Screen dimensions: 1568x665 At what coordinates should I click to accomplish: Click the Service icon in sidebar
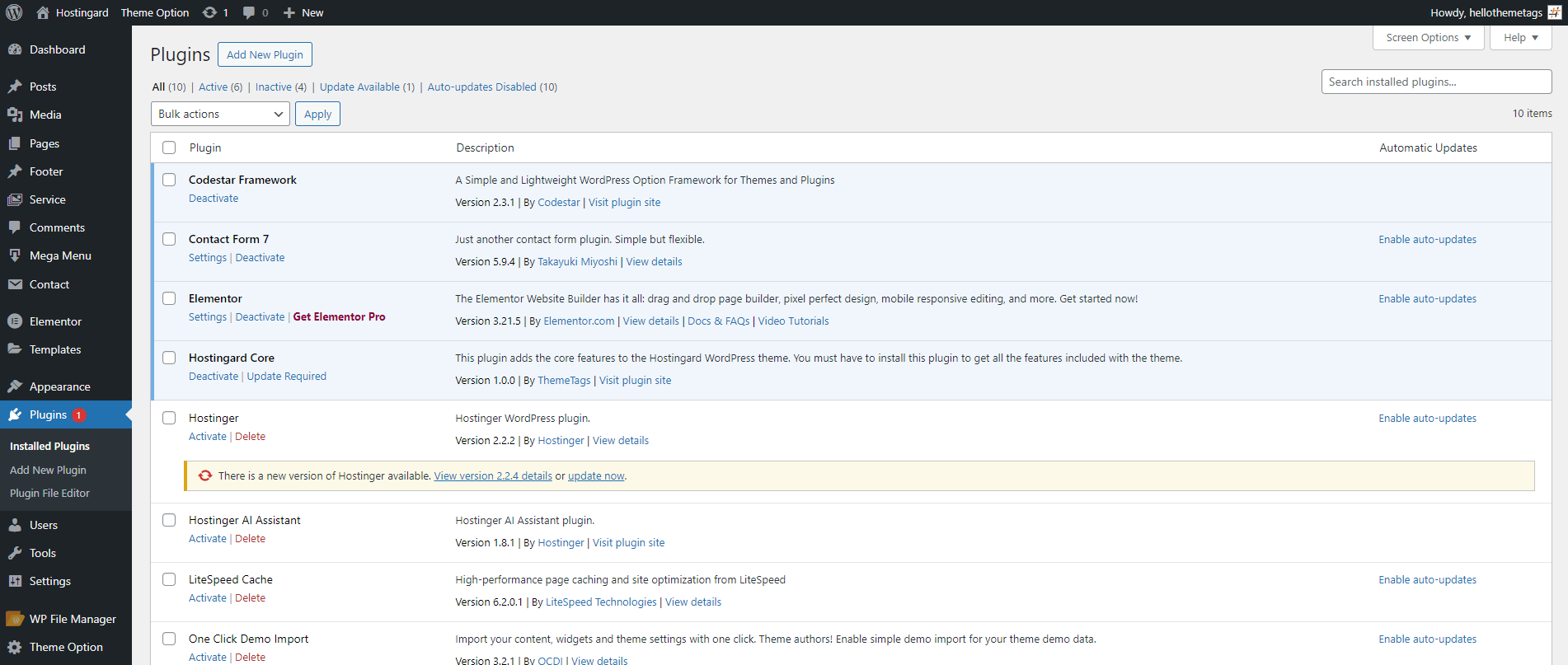(15, 199)
